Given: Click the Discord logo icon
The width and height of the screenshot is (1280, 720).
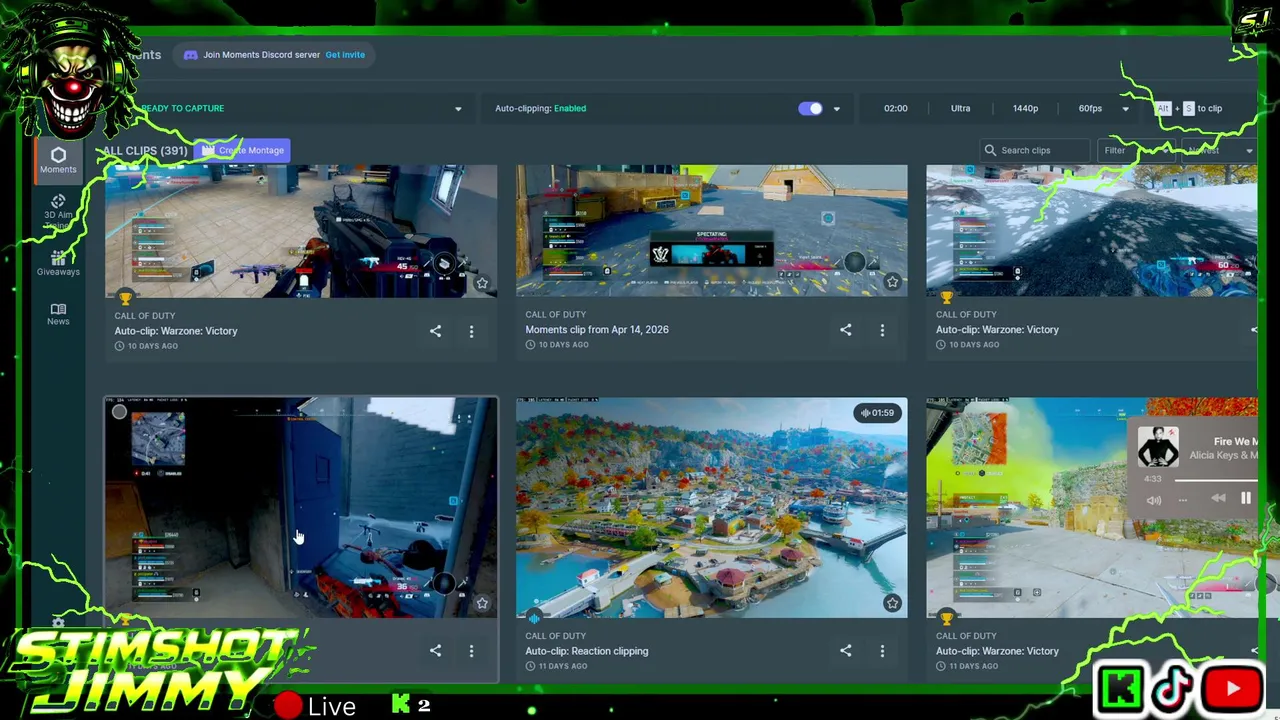Looking at the screenshot, I should tap(190, 55).
